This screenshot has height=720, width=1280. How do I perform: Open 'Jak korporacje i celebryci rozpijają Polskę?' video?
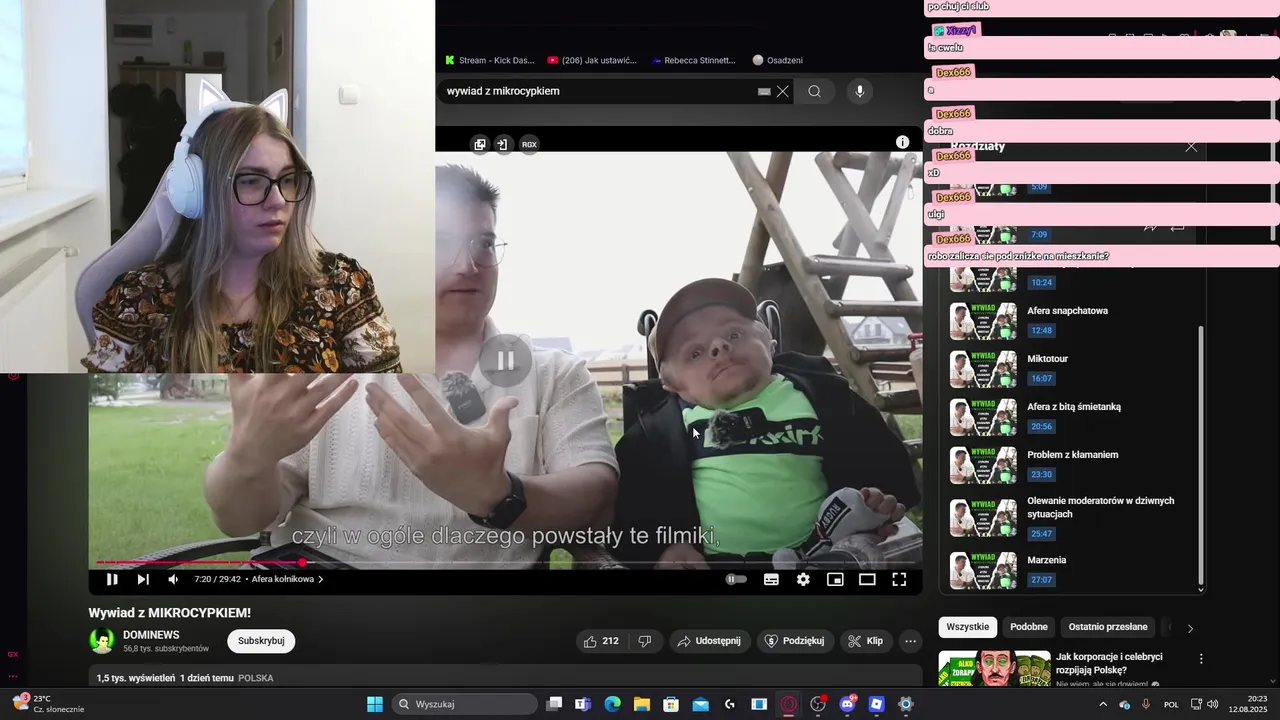(1109, 663)
